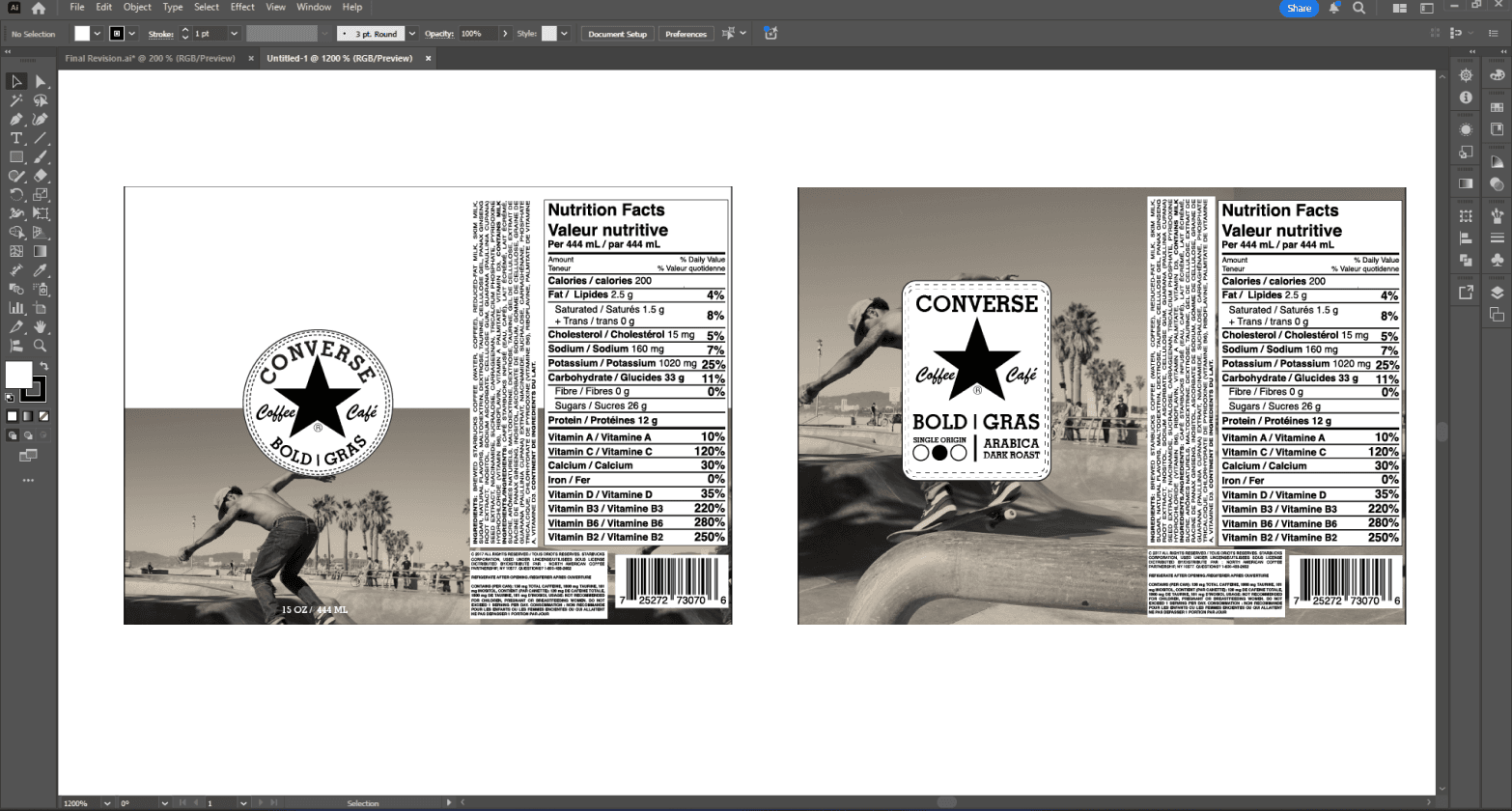Go to the Home screen icon

(x=39, y=8)
